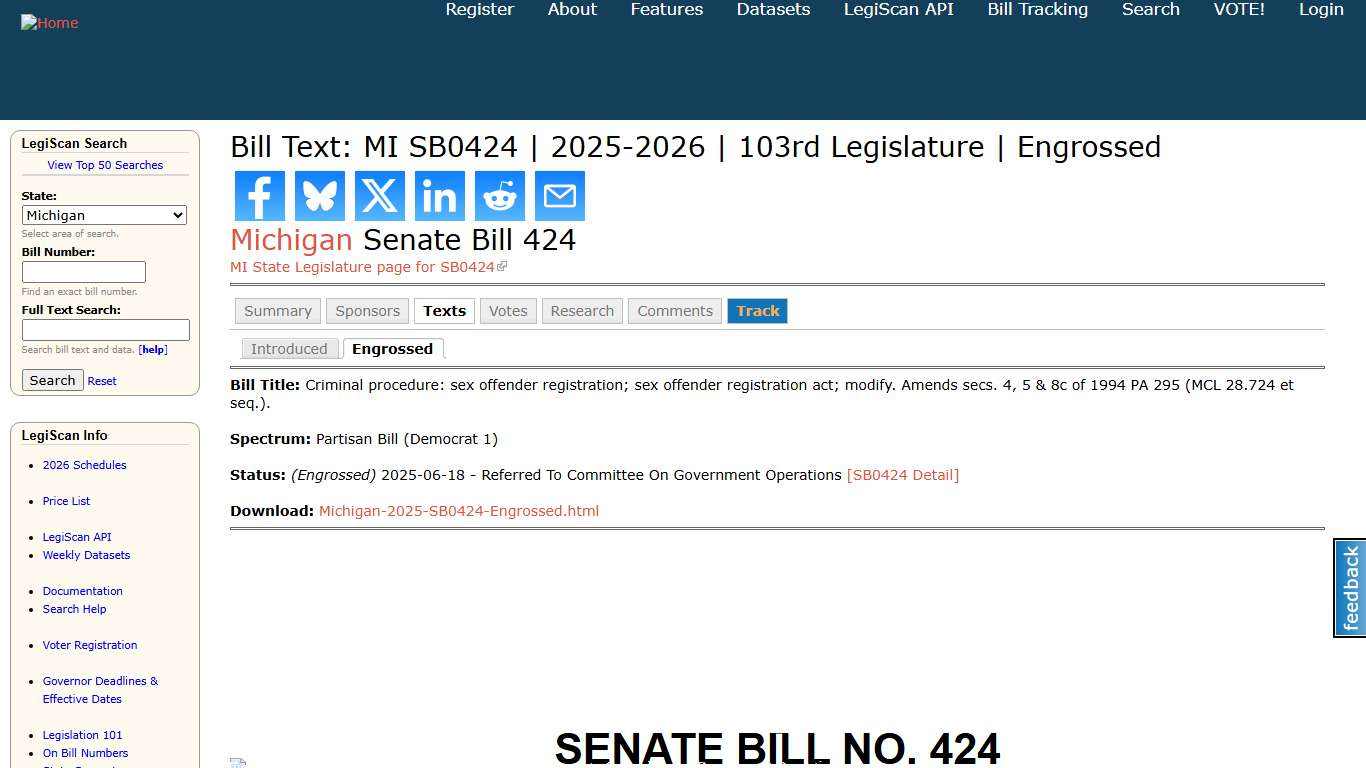
Task: Switch to the Introduced text version
Action: (289, 348)
